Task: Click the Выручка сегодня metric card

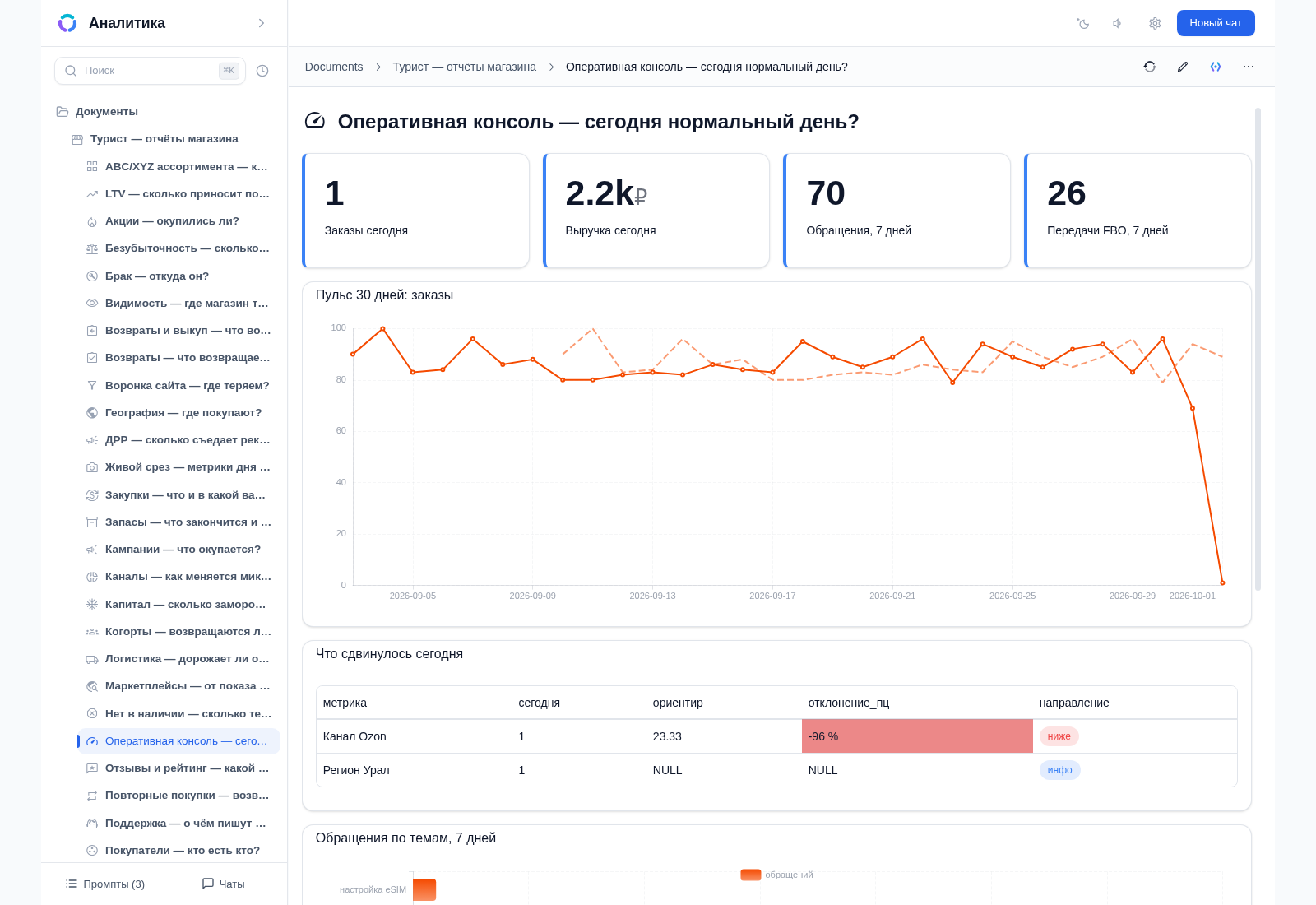Action: 656,211
